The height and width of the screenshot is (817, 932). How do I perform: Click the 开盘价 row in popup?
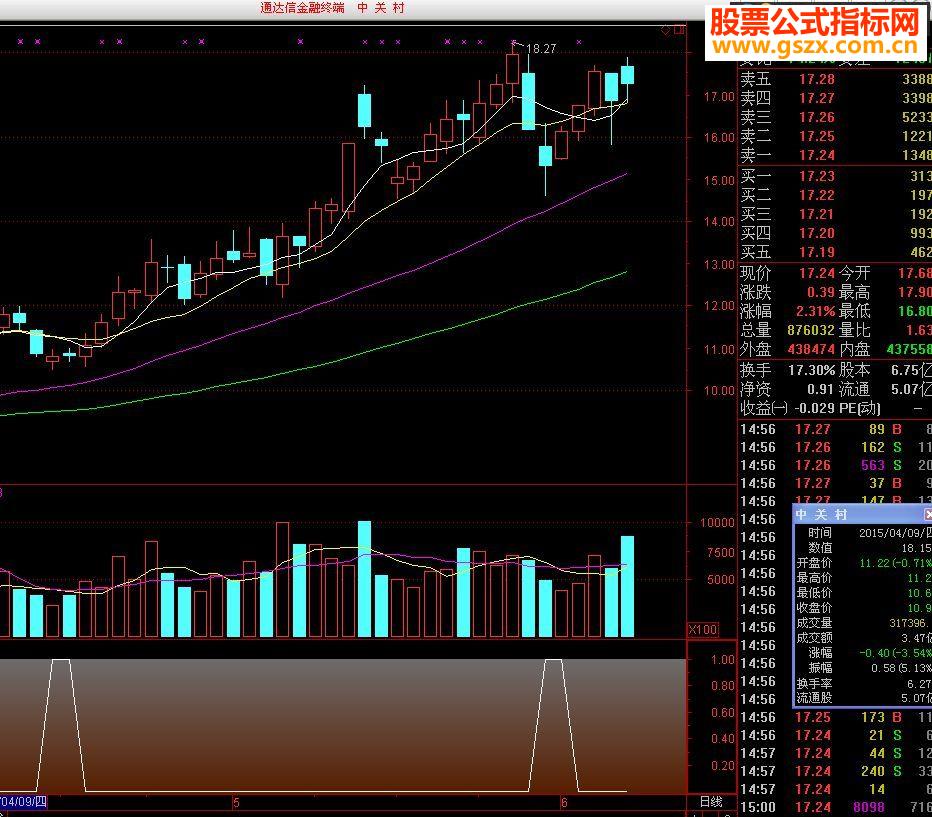[864, 563]
